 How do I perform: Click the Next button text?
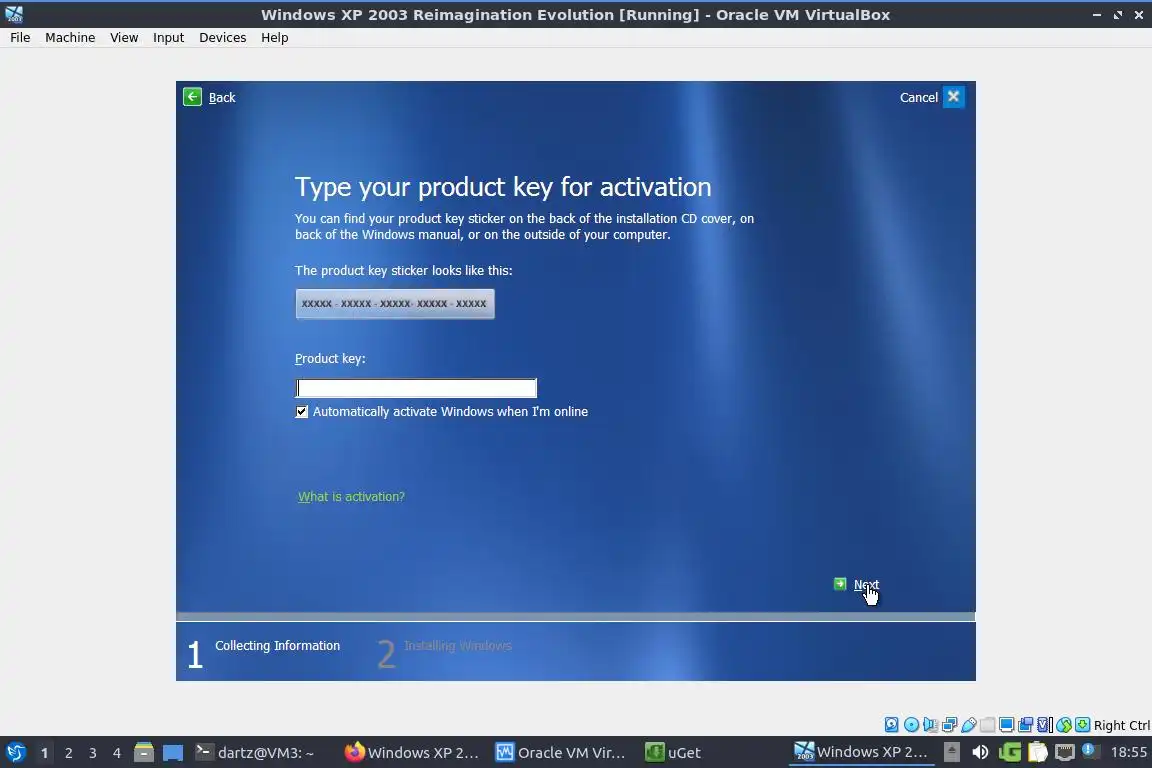[866, 585]
